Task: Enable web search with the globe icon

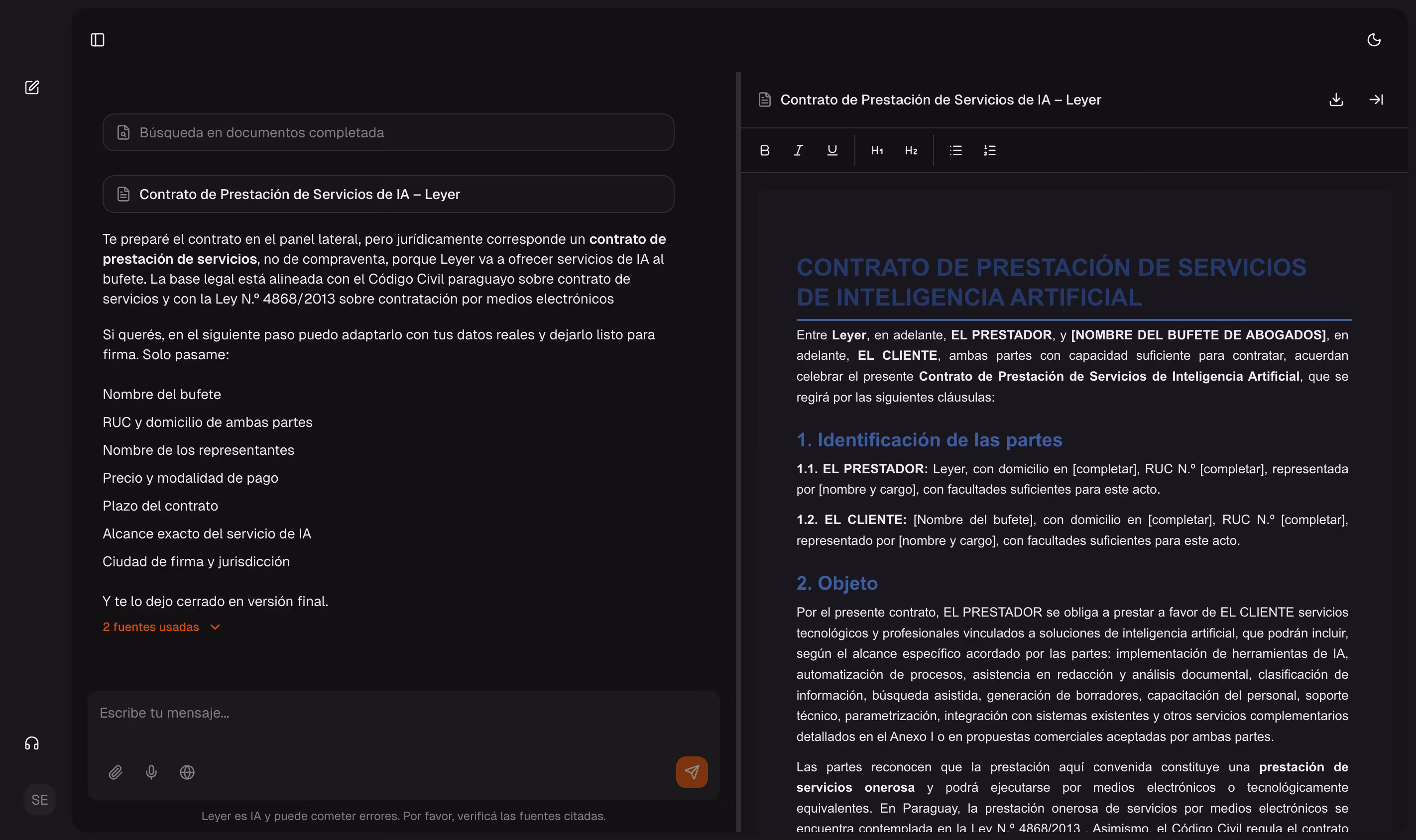Action: click(x=187, y=772)
